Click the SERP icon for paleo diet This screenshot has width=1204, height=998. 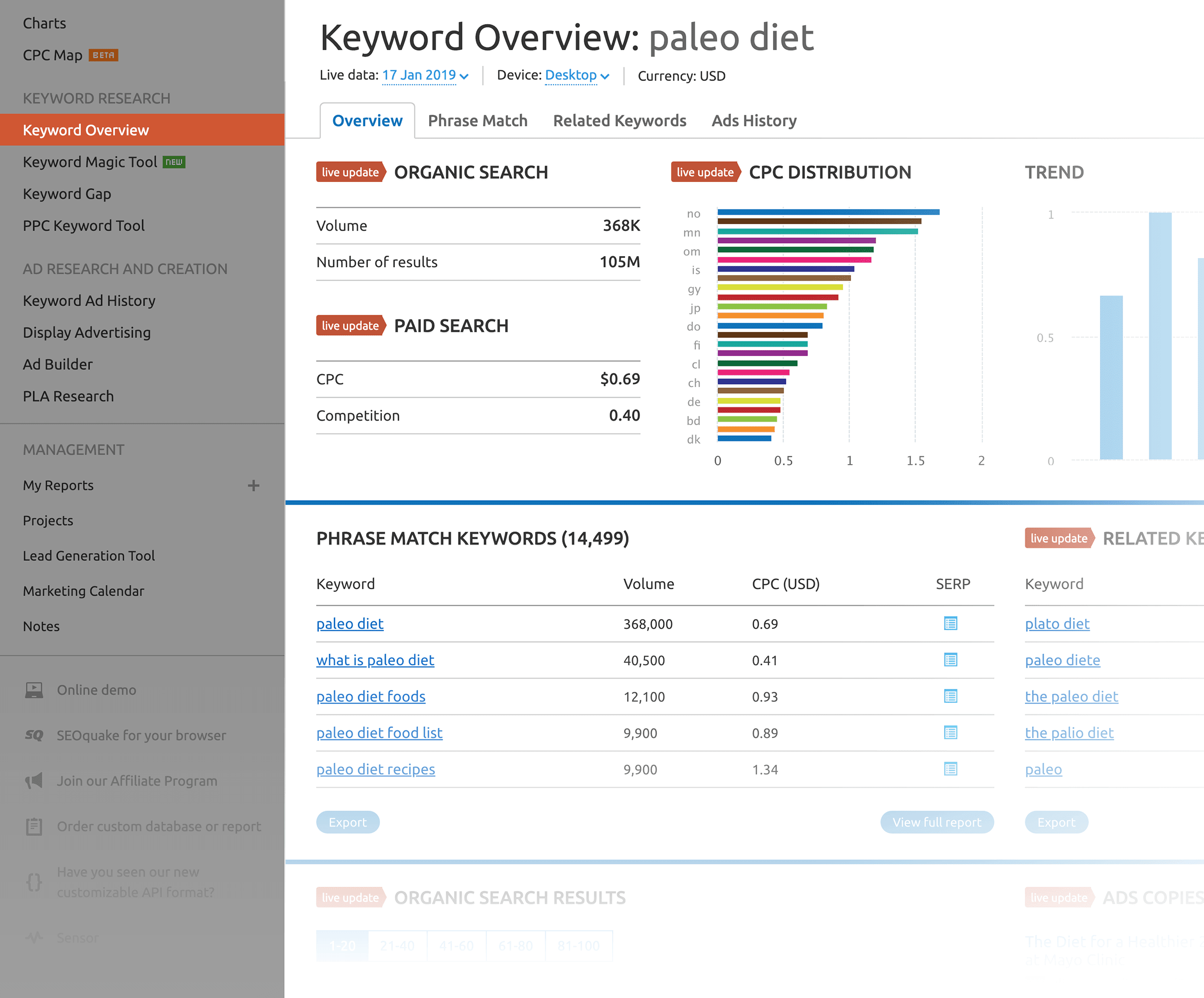[950, 623]
